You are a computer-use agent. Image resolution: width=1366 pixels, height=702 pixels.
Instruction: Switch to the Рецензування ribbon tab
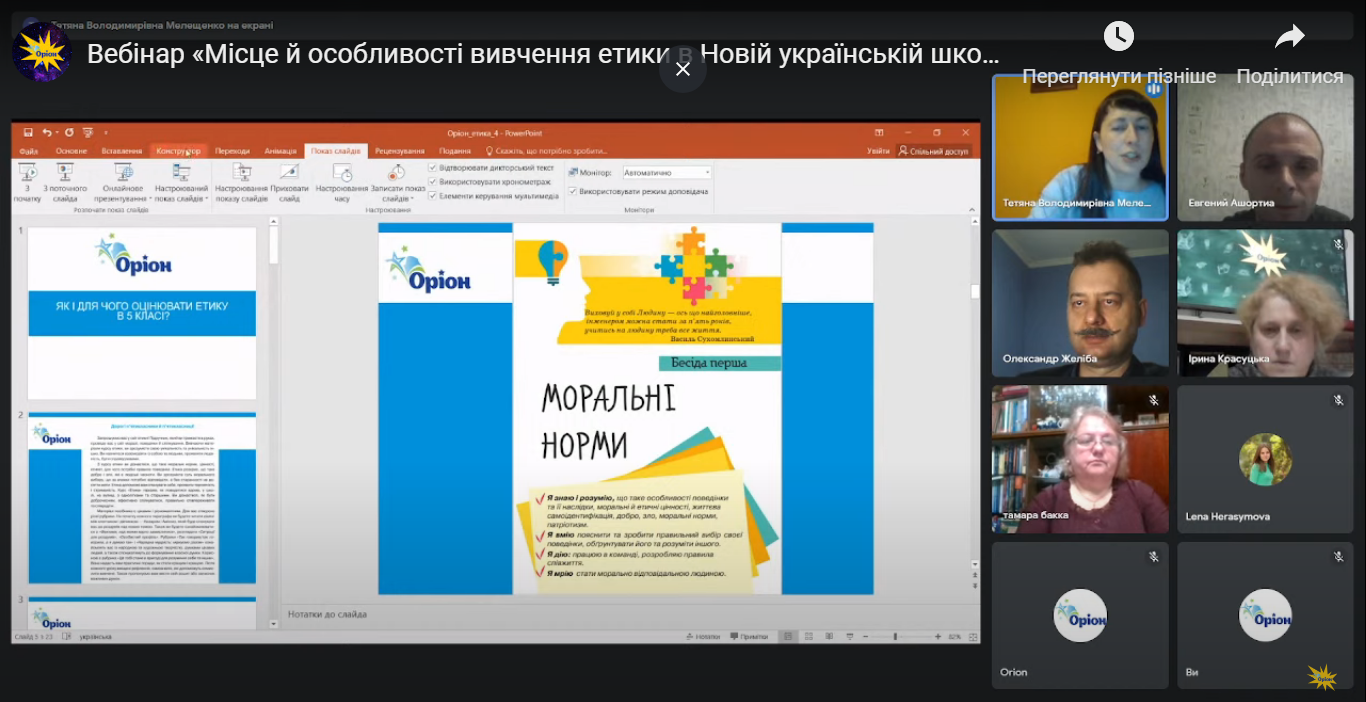click(399, 151)
